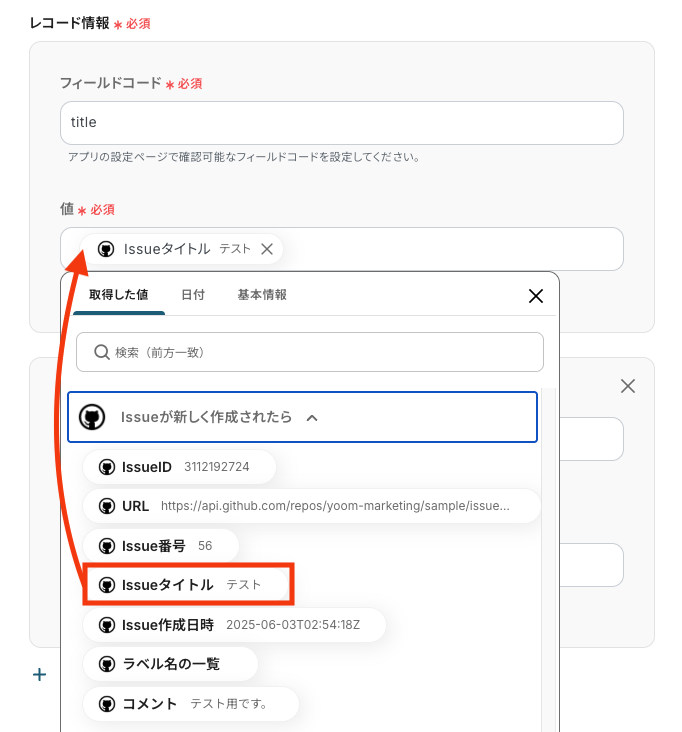Collapse the Issueが新しく作成されたら section chevron
Screen dimensions: 682x732
312,418
